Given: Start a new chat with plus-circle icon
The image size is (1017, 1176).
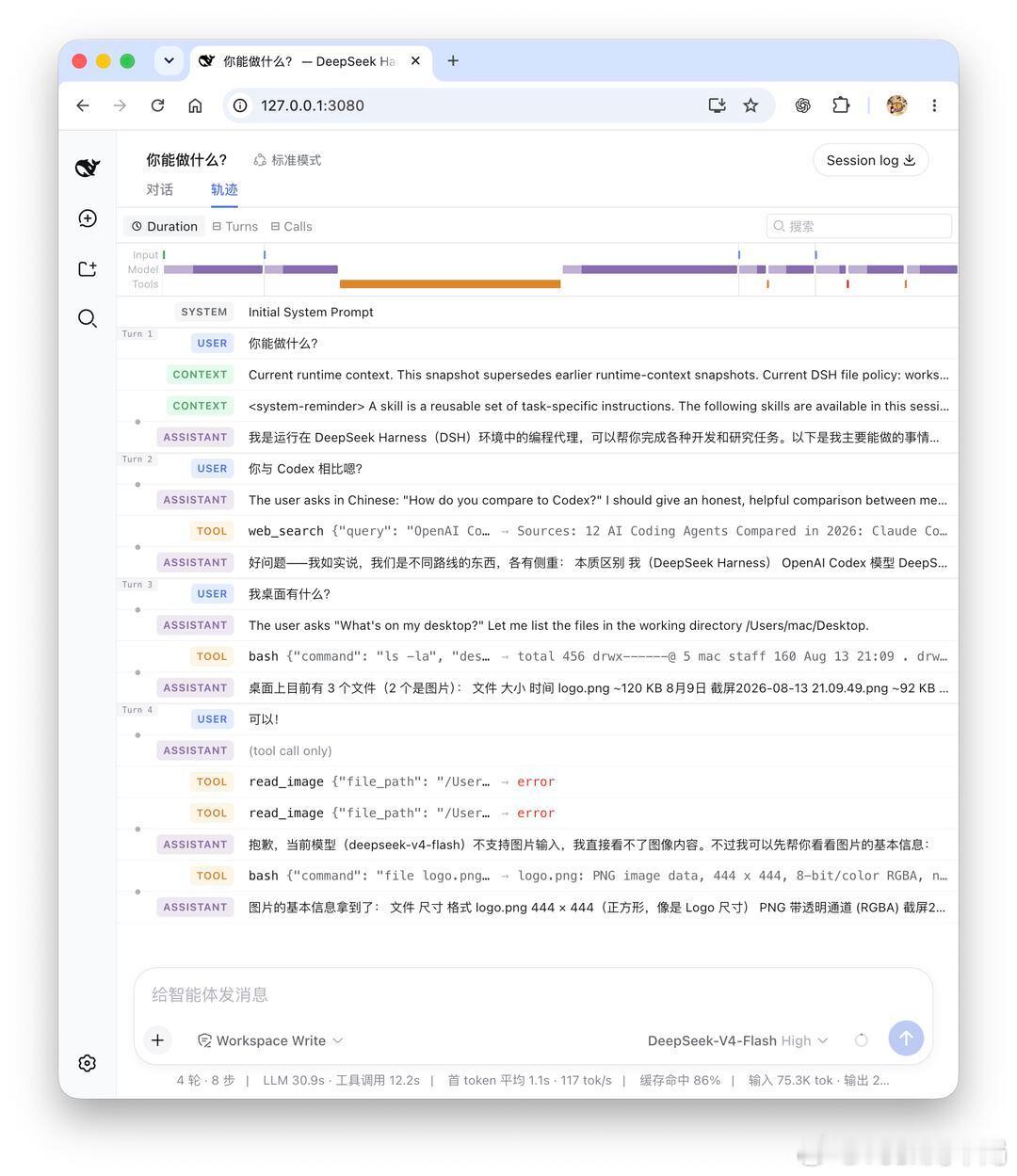Looking at the screenshot, I should point(88,218).
